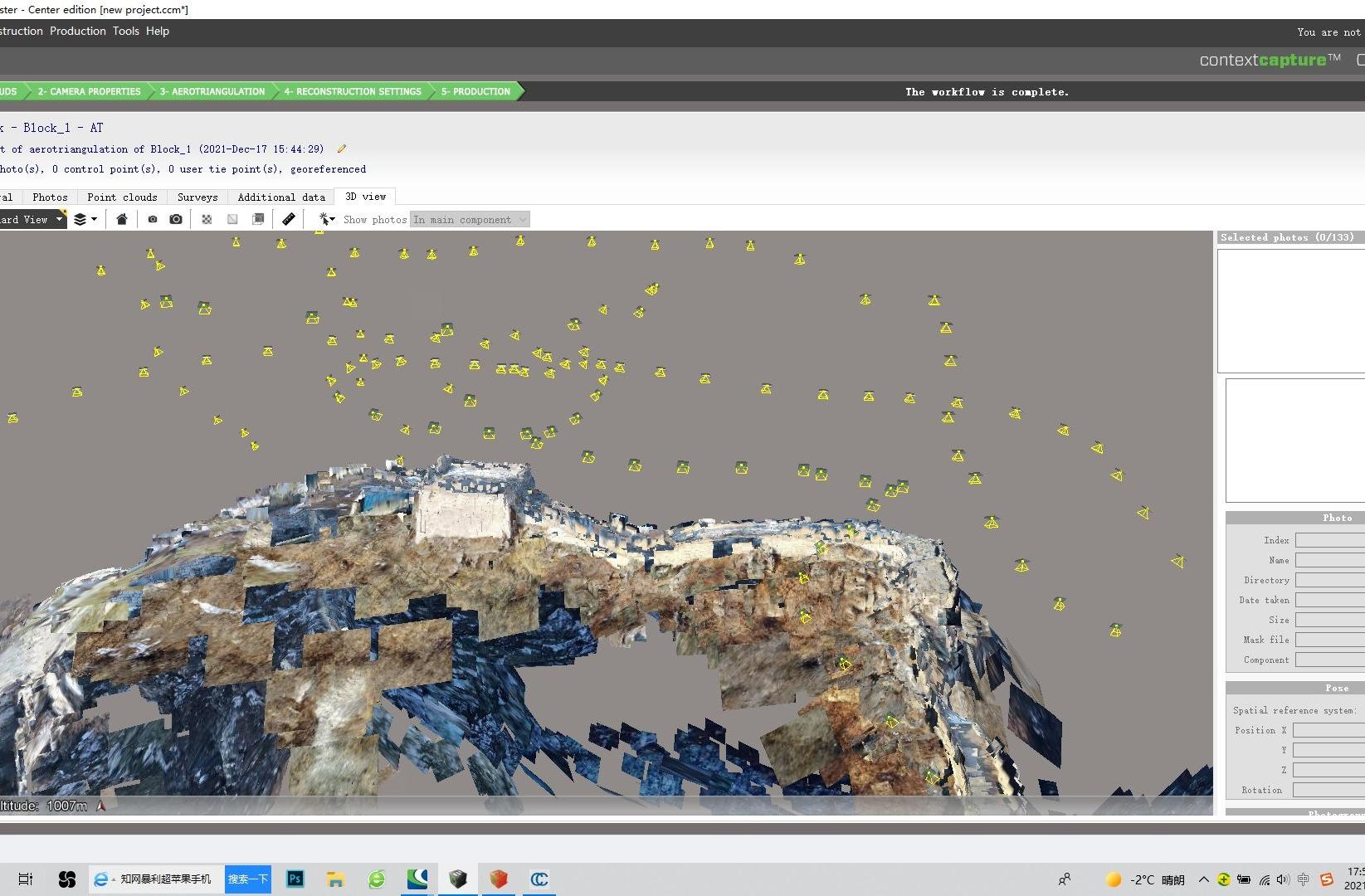
Task: Open File Explorer from the taskbar
Action: [335, 879]
